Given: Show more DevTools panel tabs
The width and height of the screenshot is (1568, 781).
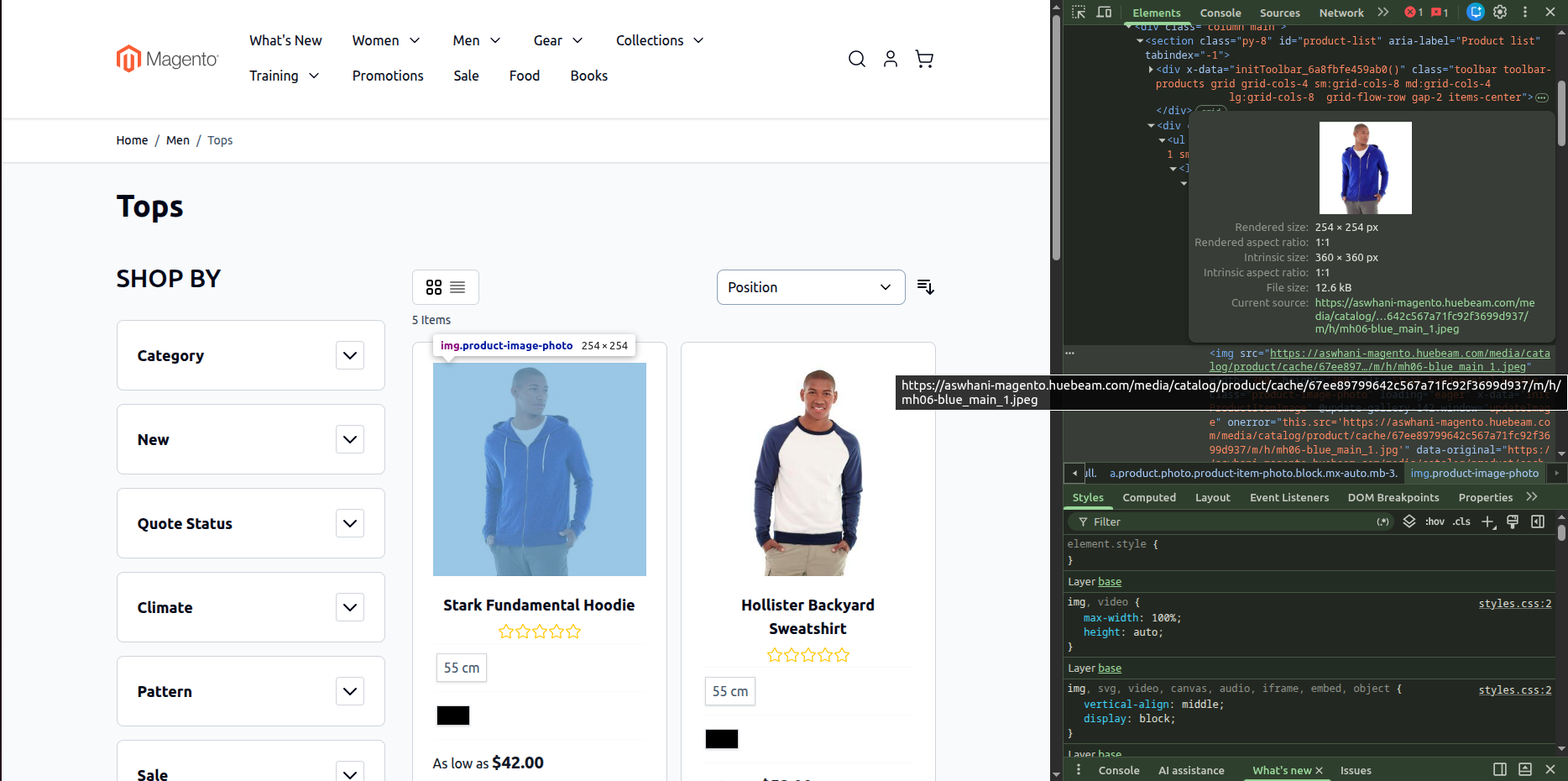Looking at the screenshot, I should [1383, 12].
